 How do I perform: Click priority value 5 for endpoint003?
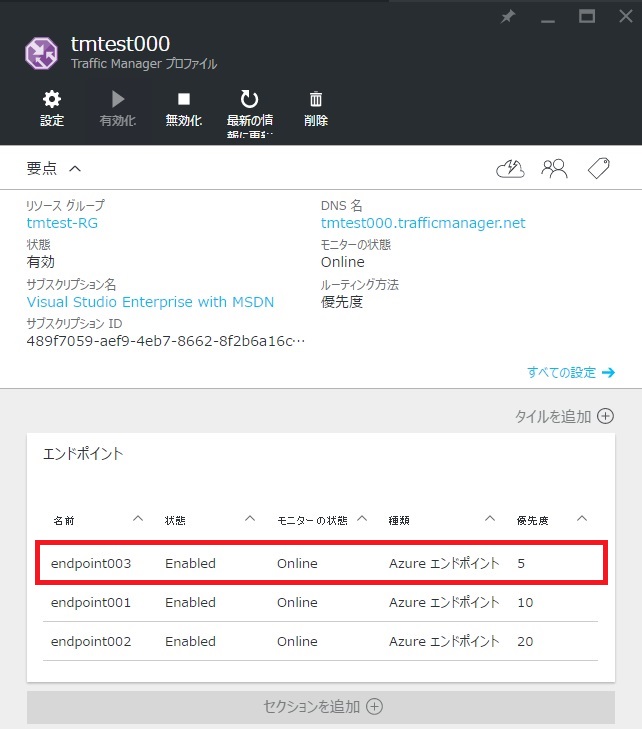pyautogui.click(x=521, y=563)
